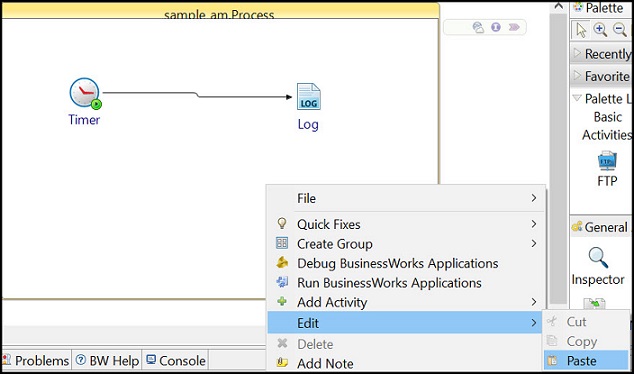Click the Edit submenu arrow
The image size is (634, 374).
pos(534,323)
